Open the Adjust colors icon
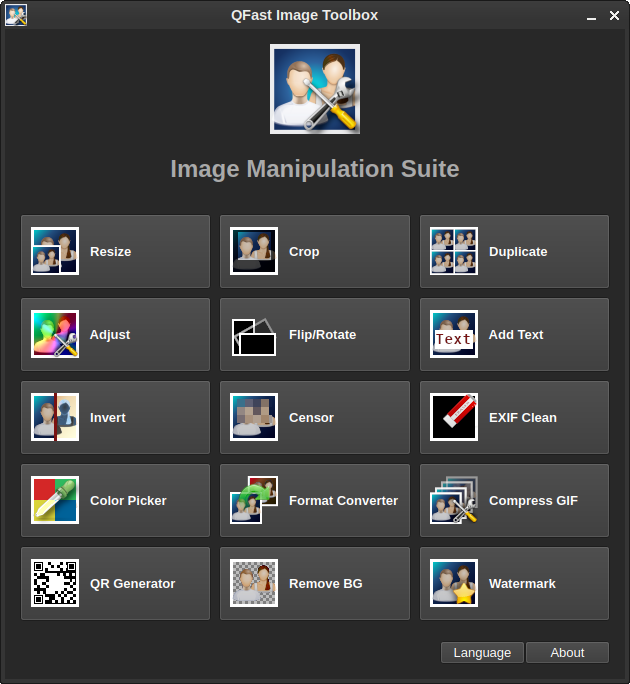 pyautogui.click(x=55, y=335)
